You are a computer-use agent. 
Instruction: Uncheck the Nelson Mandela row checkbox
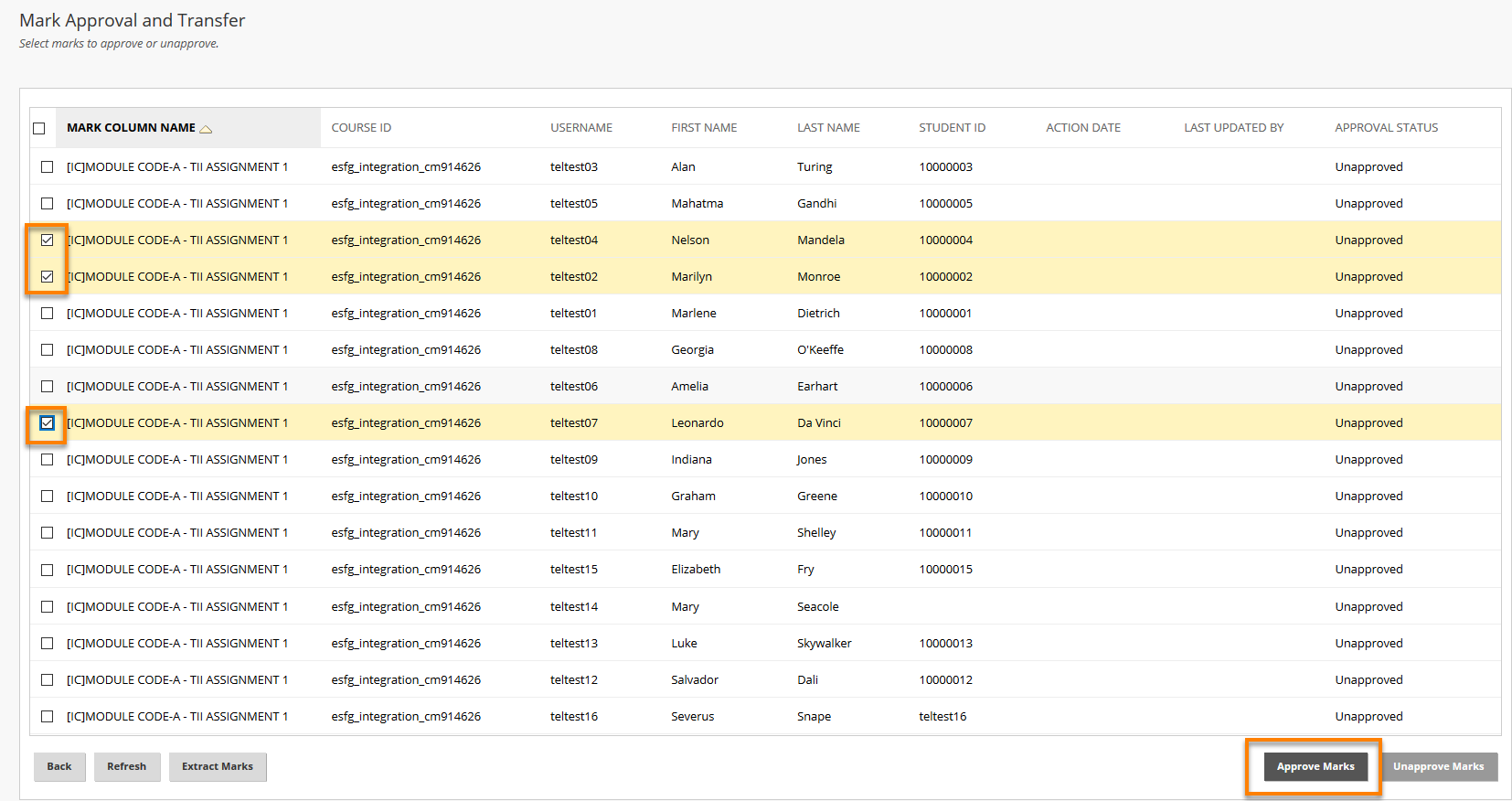48,240
